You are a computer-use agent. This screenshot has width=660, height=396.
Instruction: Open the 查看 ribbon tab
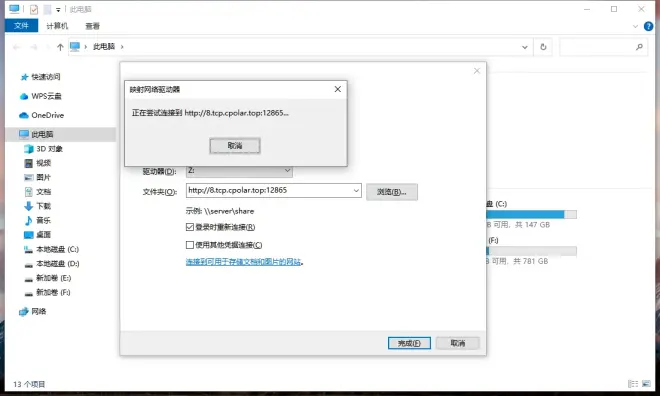coord(92,26)
